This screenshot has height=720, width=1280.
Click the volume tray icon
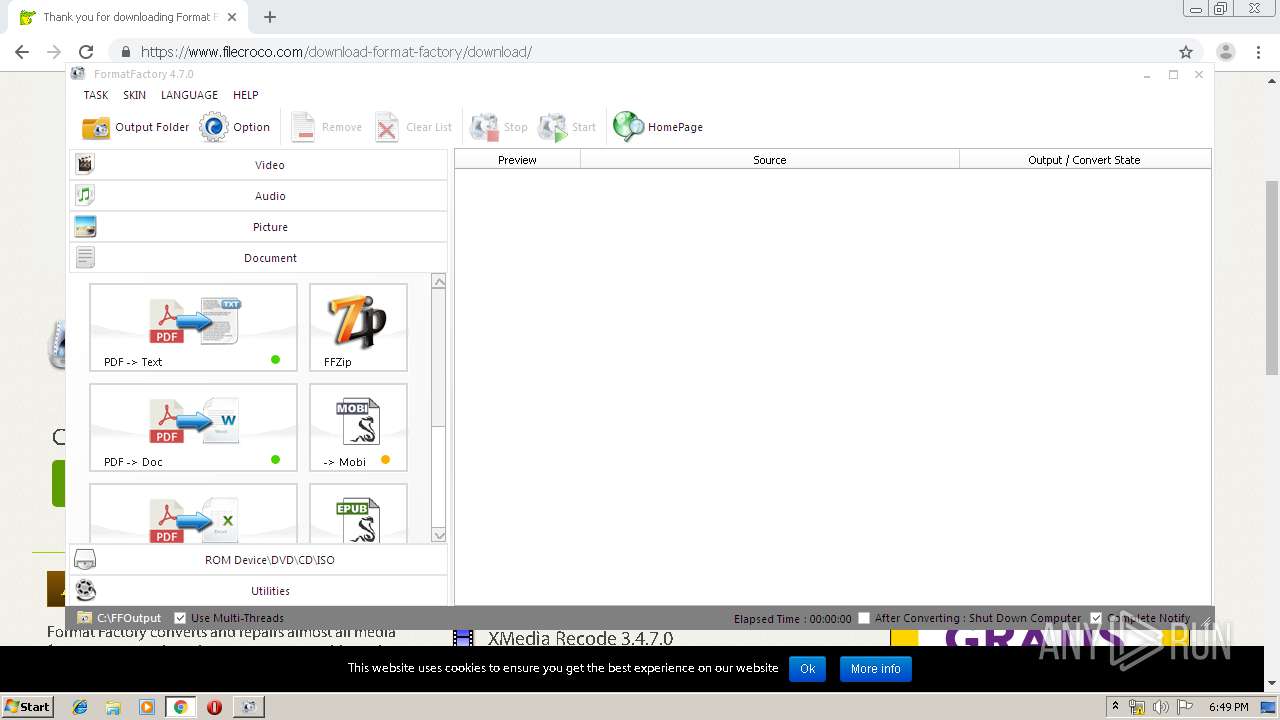coord(1161,707)
